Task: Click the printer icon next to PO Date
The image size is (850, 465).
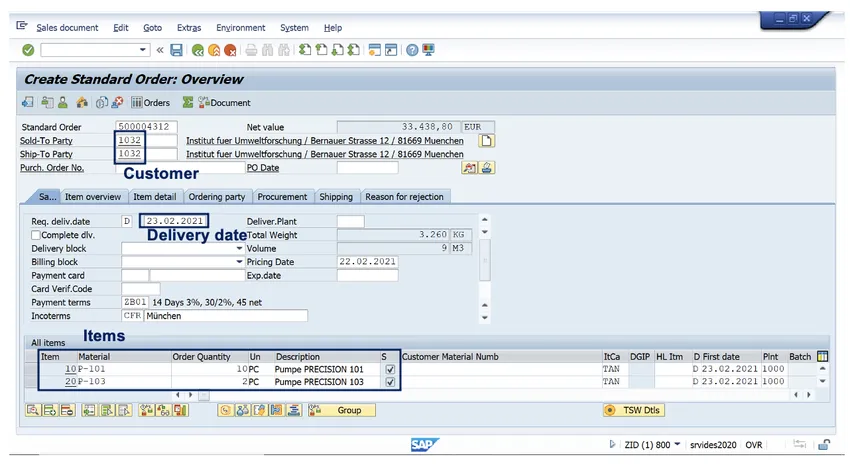Action: tap(487, 168)
